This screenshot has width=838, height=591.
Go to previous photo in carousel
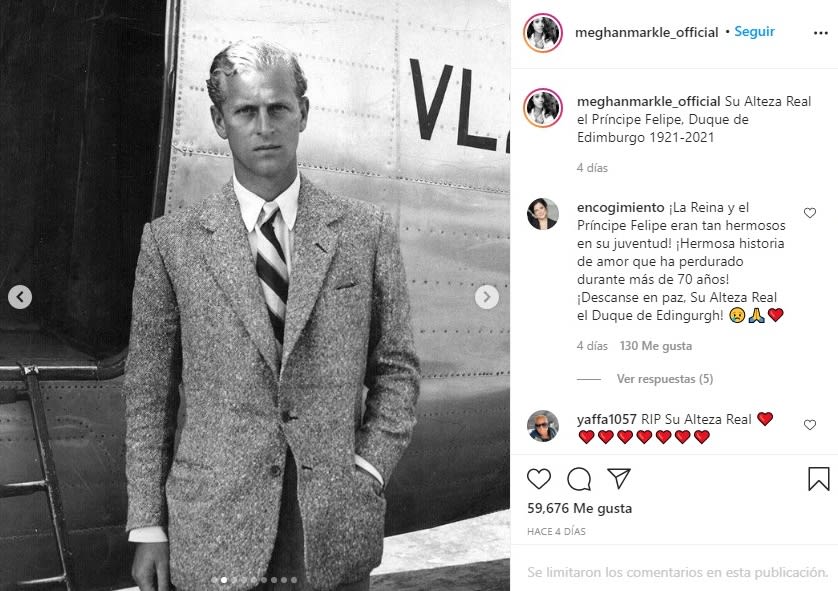(x=20, y=297)
